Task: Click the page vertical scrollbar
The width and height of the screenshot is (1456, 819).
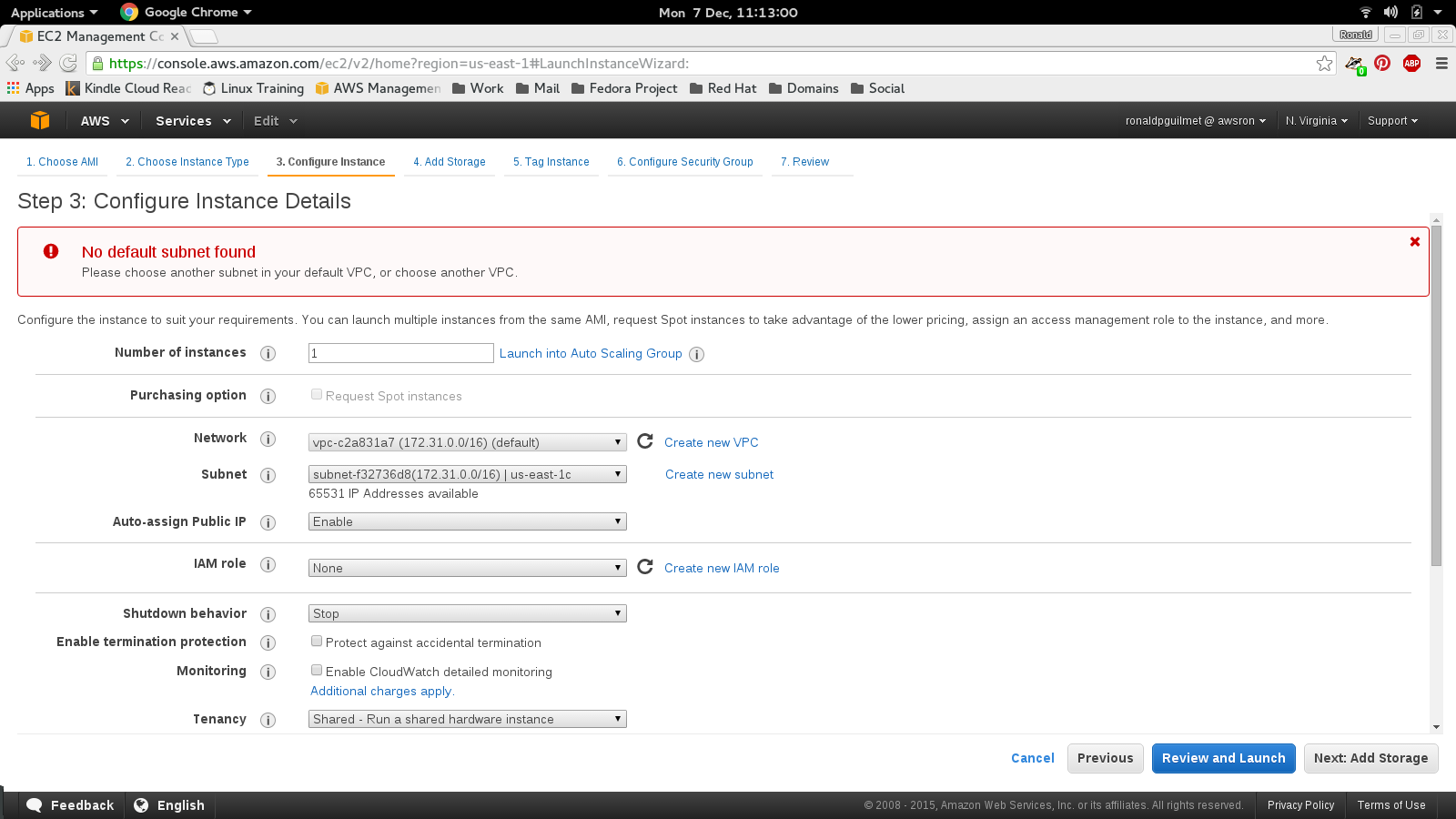Action: 1436,396
